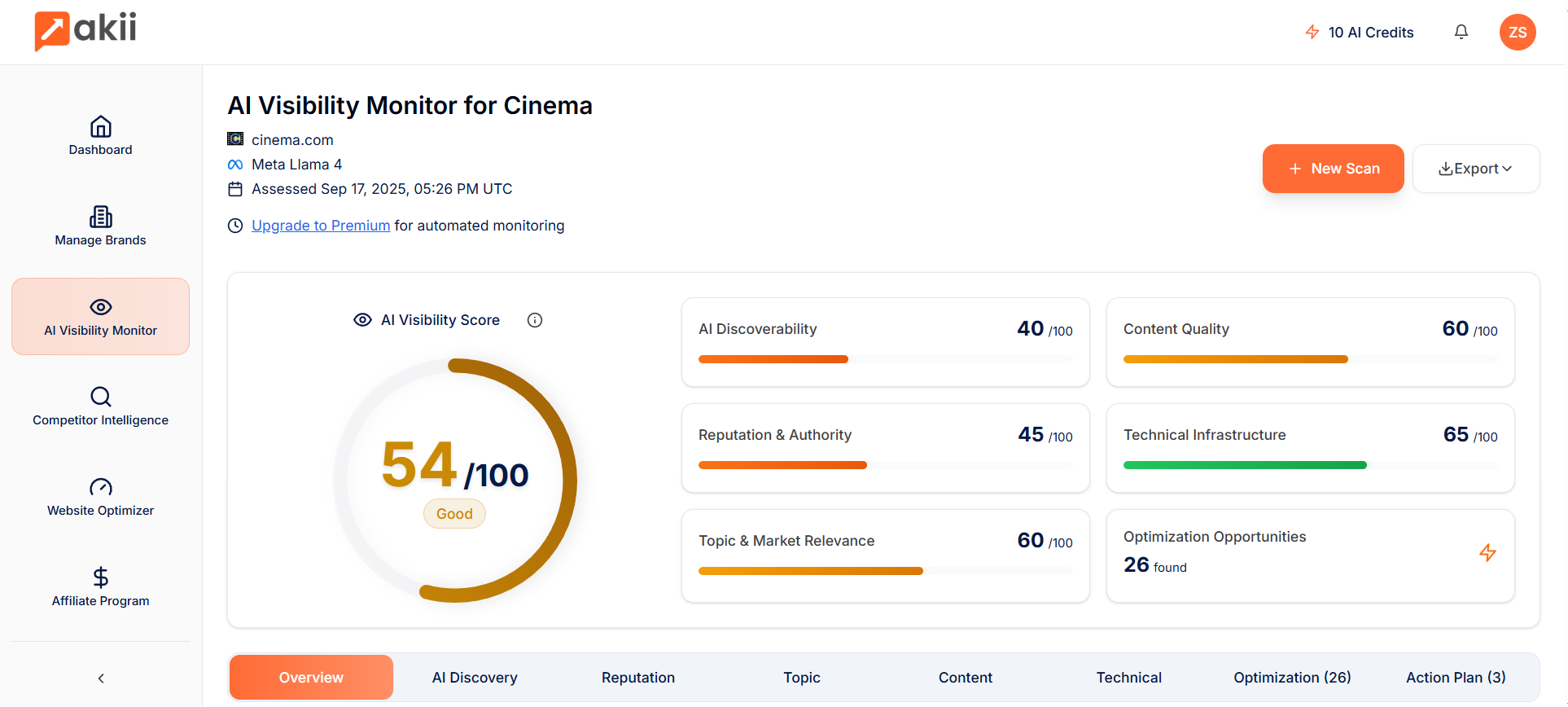1568x707 pixels.
Task: Click the Technical Infrastructure score card
Action: tap(1310, 448)
